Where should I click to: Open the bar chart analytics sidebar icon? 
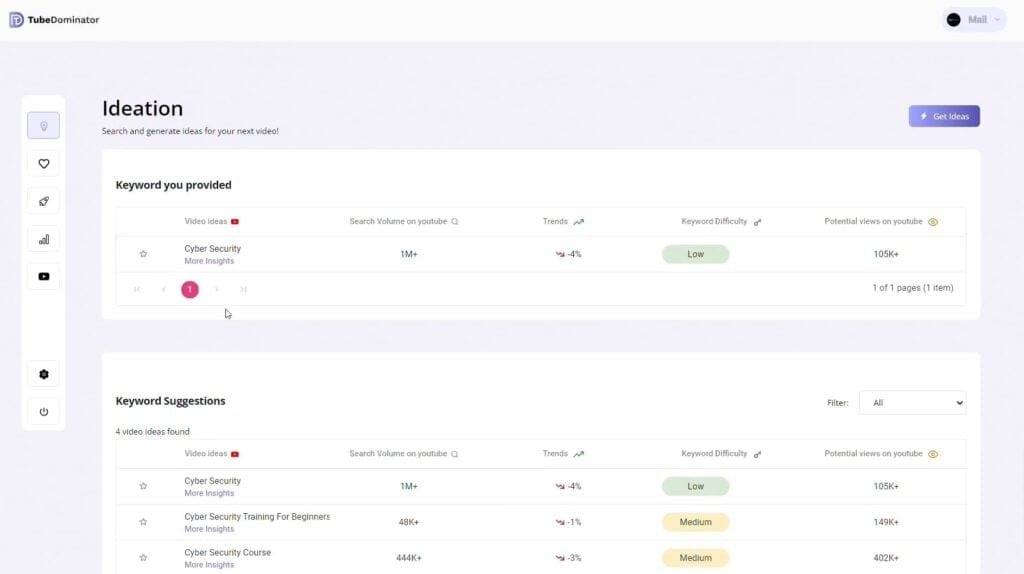(x=43, y=239)
